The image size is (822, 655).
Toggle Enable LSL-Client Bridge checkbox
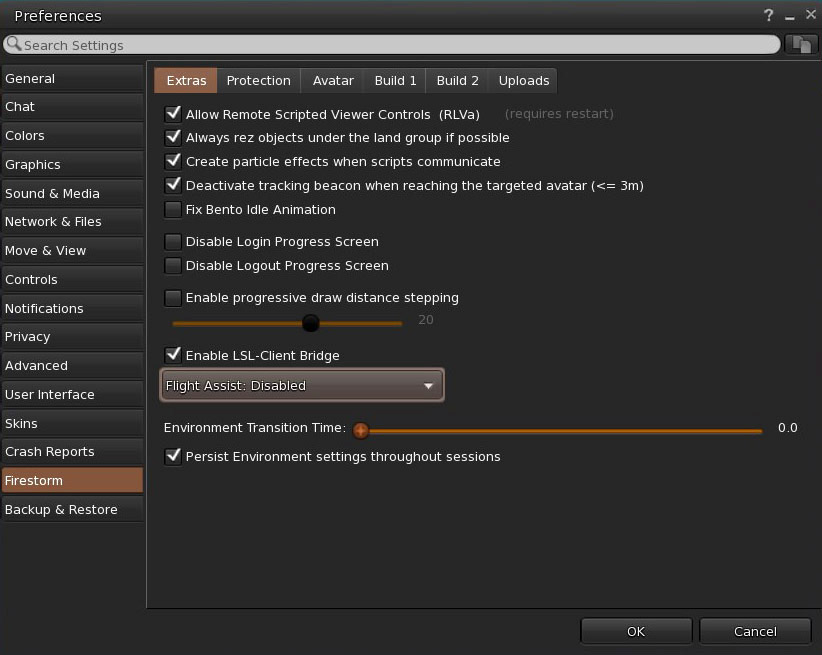(x=173, y=355)
